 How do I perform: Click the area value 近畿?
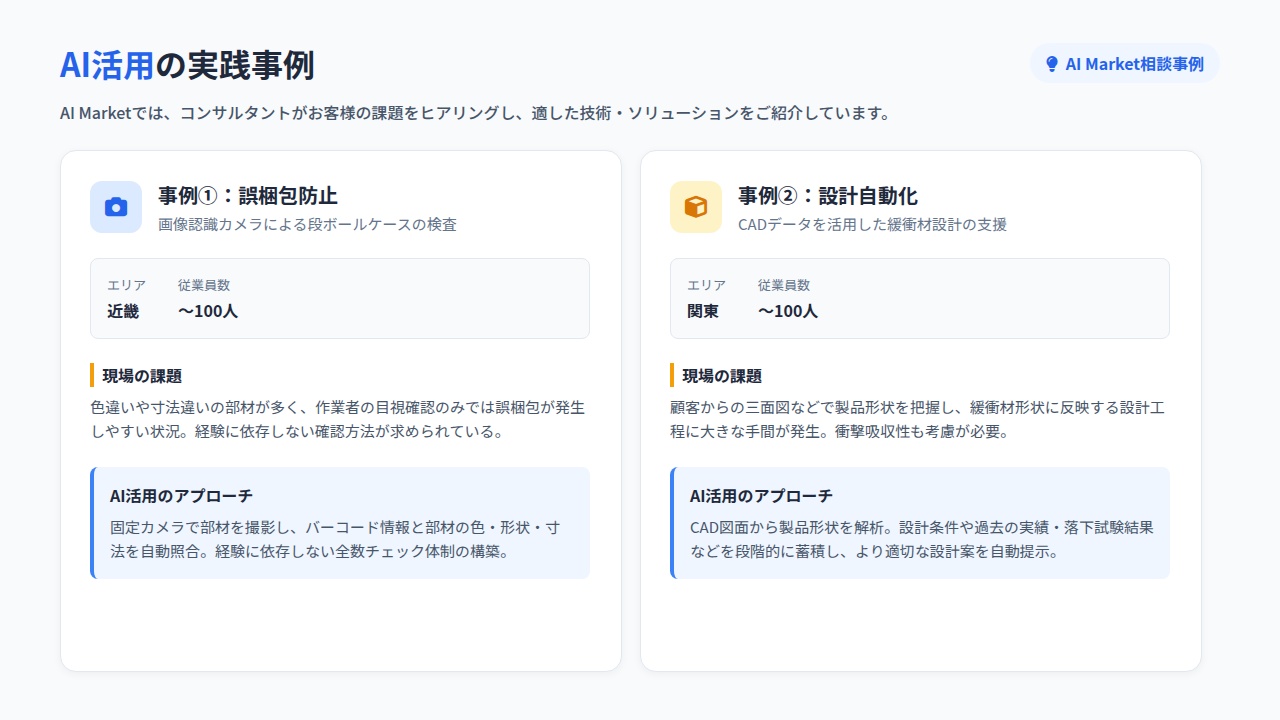(123, 311)
